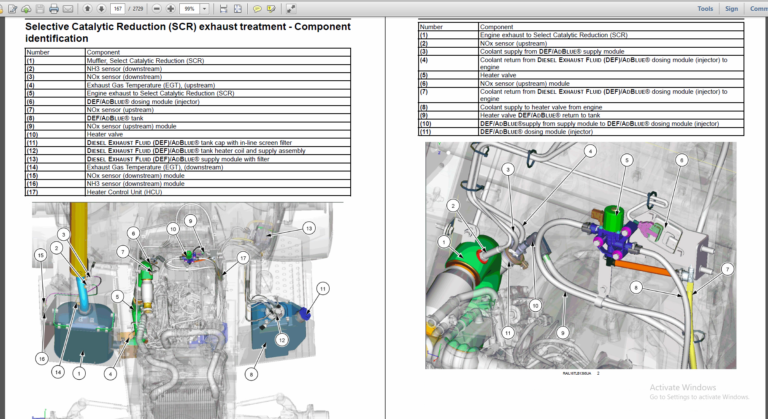This screenshot has width=768, height=419.
Task: Click the fit width scrolling icon
Action: 223,9
